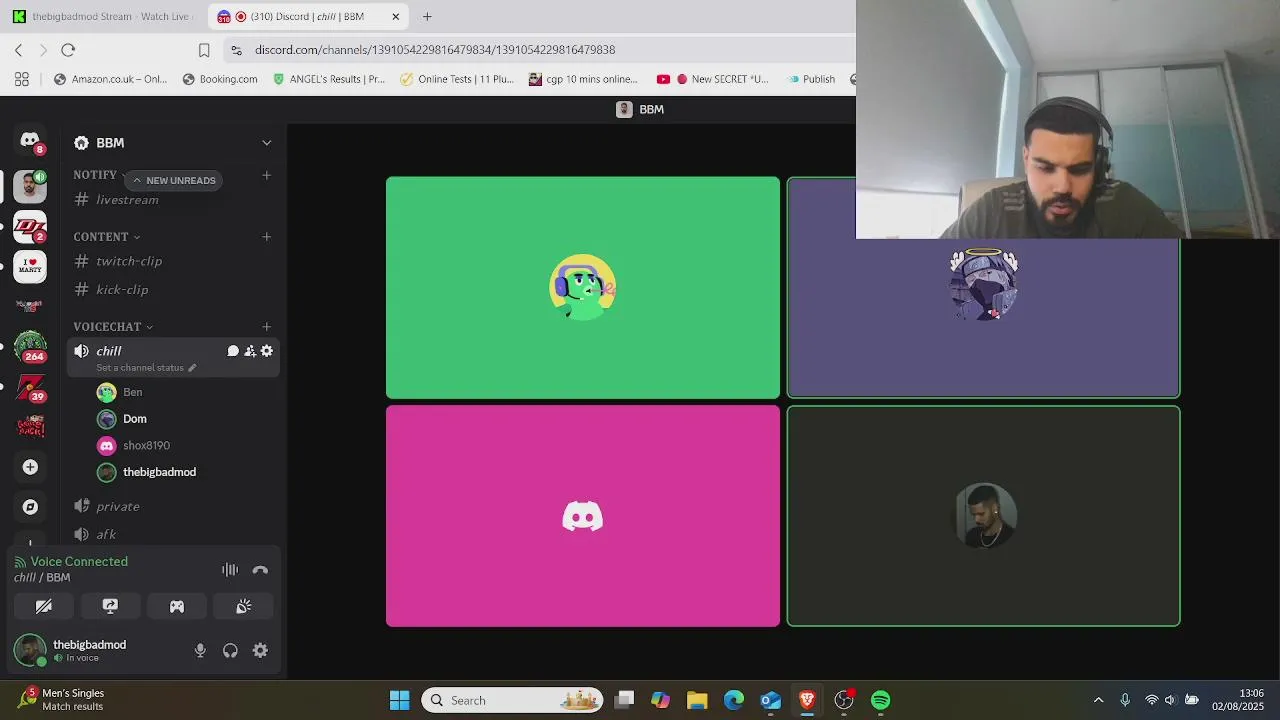1280x720 pixels.
Task: Click the taskbar Search box
Action: tap(513, 700)
